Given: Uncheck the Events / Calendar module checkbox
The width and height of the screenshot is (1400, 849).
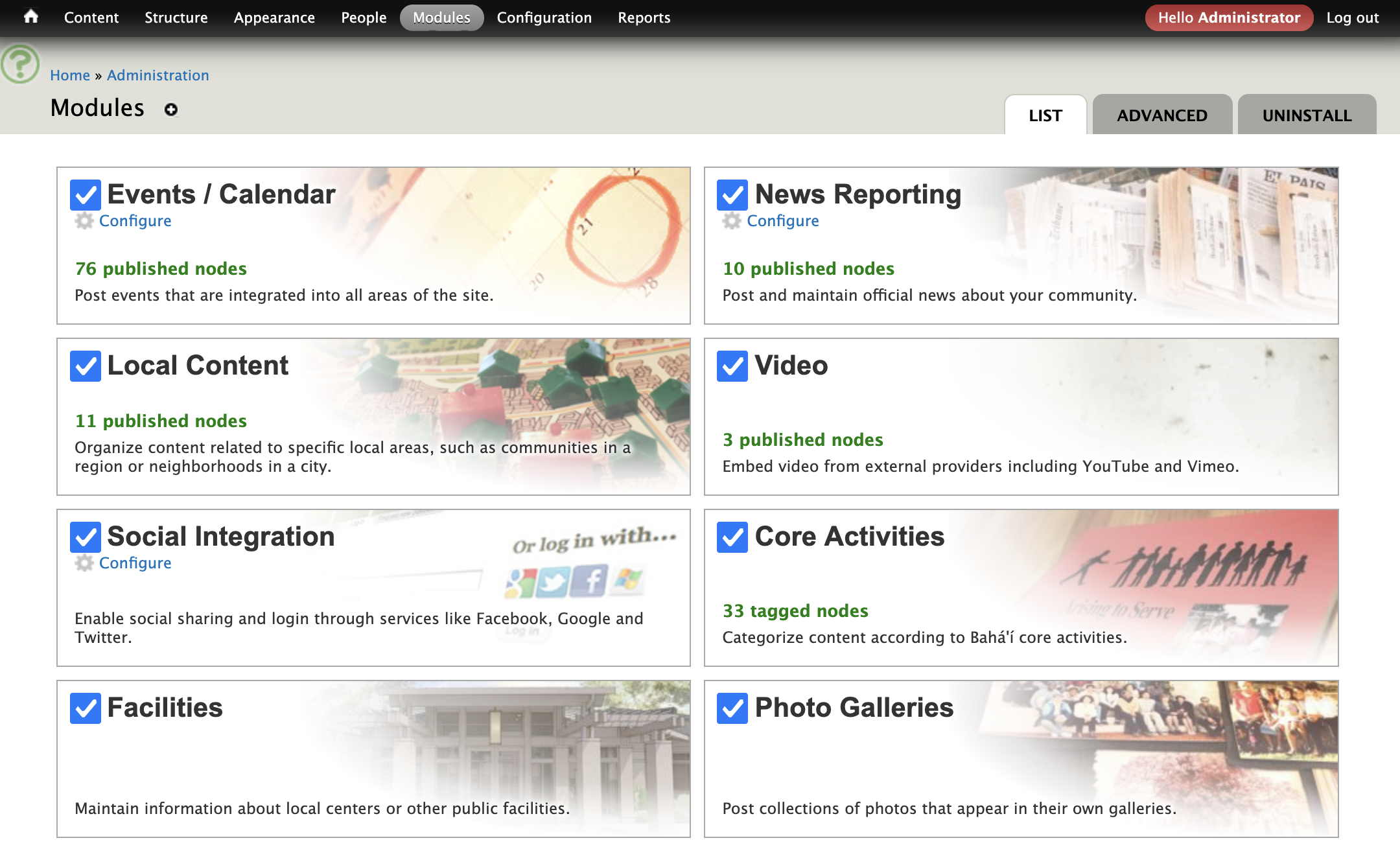Looking at the screenshot, I should click(84, 194).
